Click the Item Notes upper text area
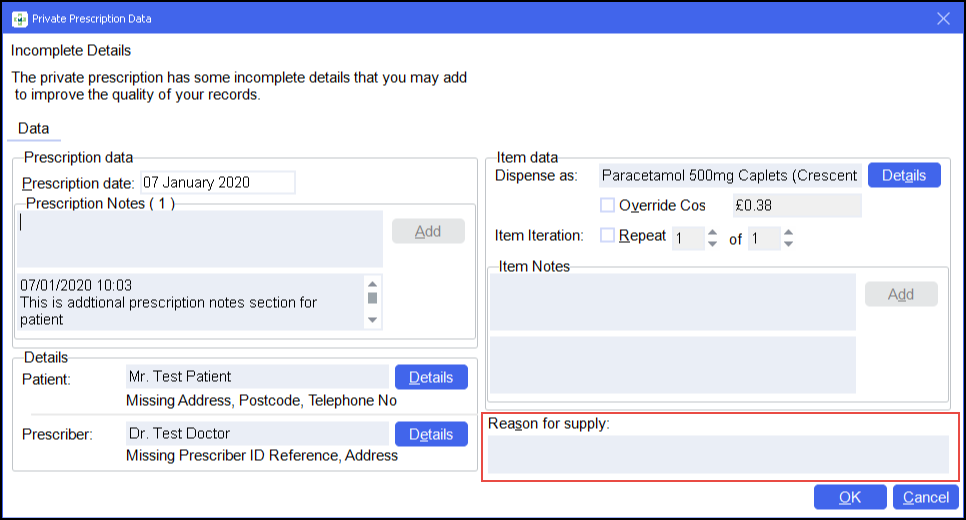This screenshot has height=520, width=966. point(672,302)
